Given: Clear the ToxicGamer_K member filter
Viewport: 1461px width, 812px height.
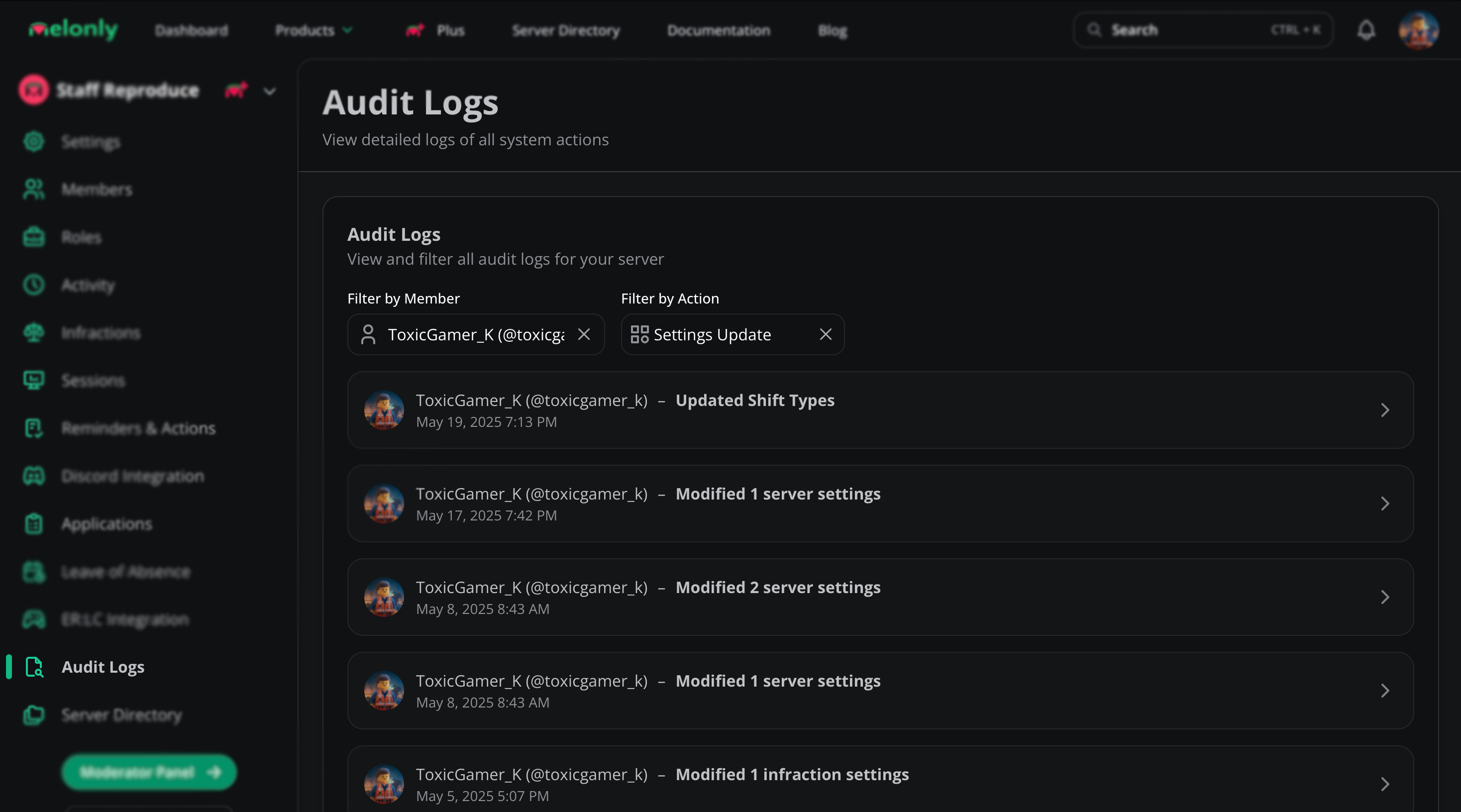Looking at the screenshot, I should pyautogui.click(x=584, y=334).
